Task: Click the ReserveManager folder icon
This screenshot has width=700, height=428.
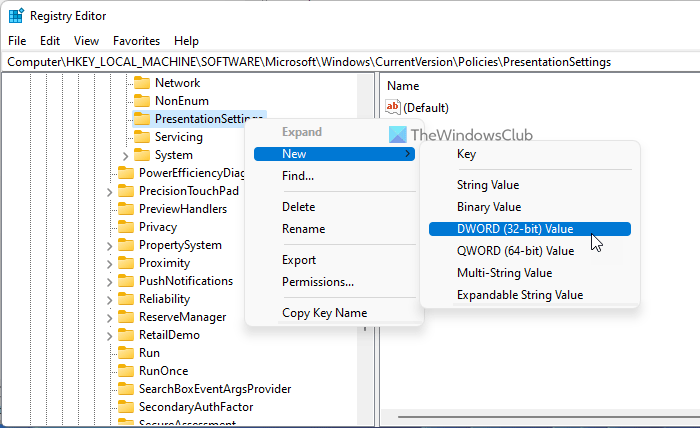Action: click(x=126, y=316)
